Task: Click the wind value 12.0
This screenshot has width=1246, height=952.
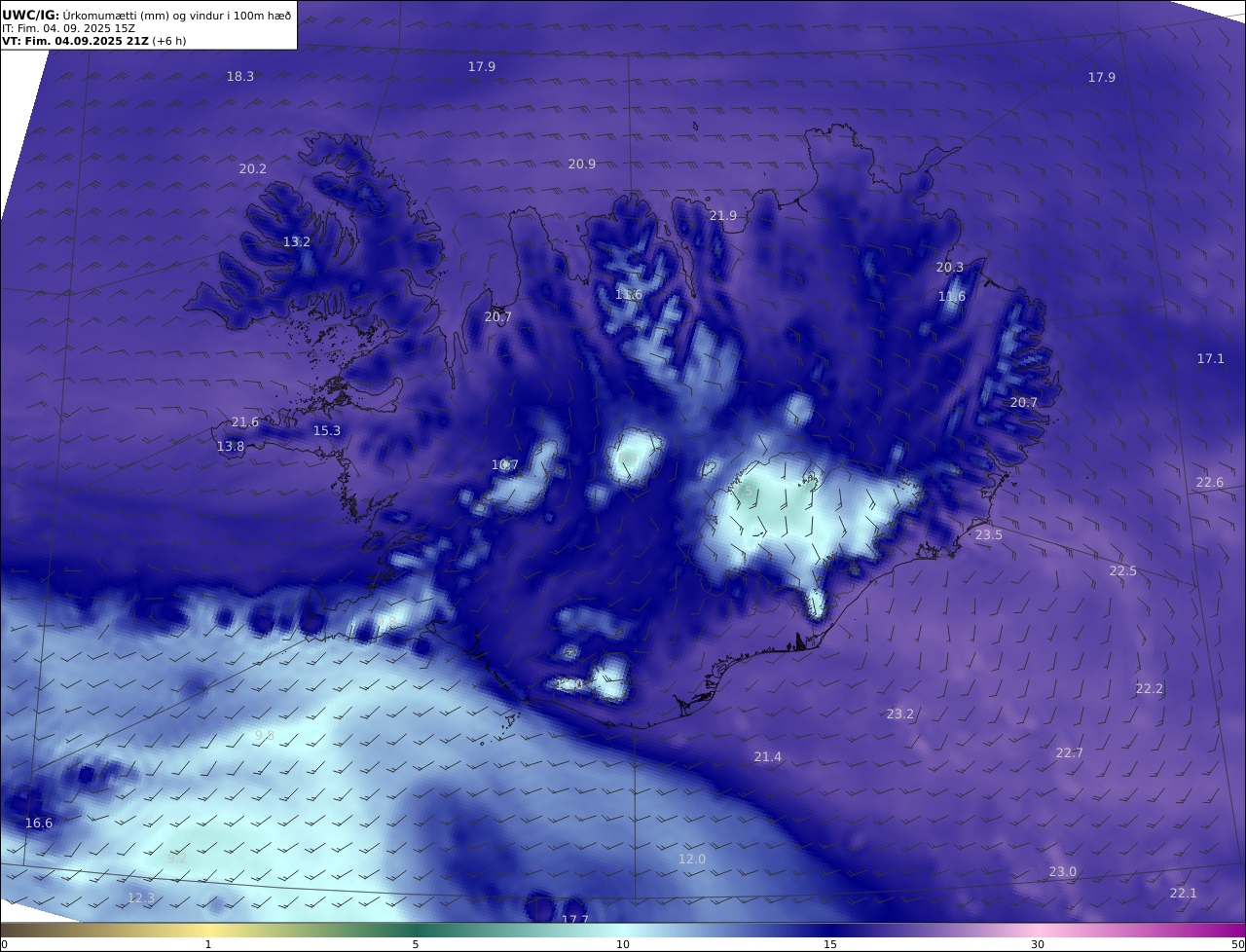Action: coord(692,859)
